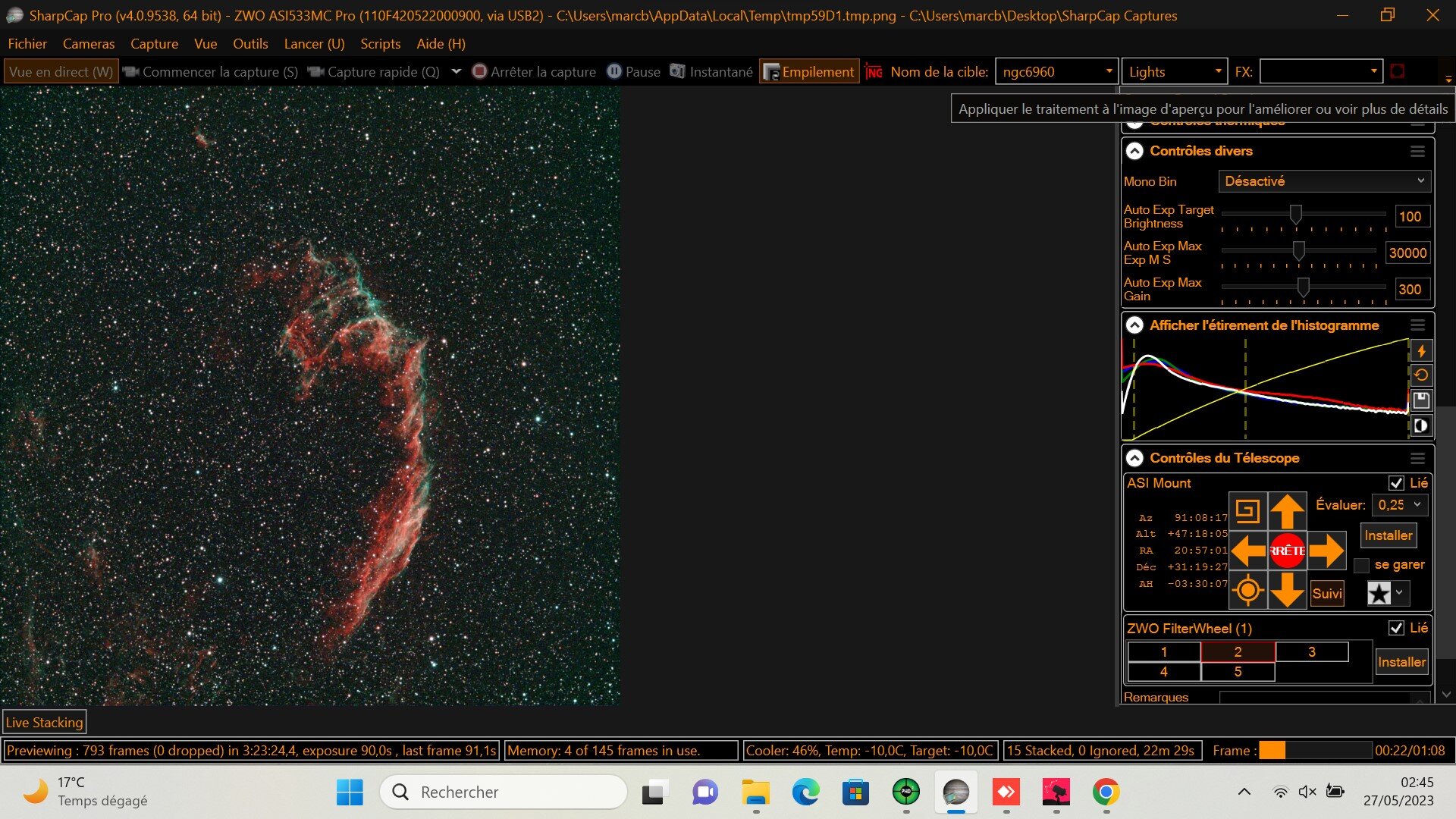Open the Scripts menu
The image size is (1456, 819).
coord(380,44)
